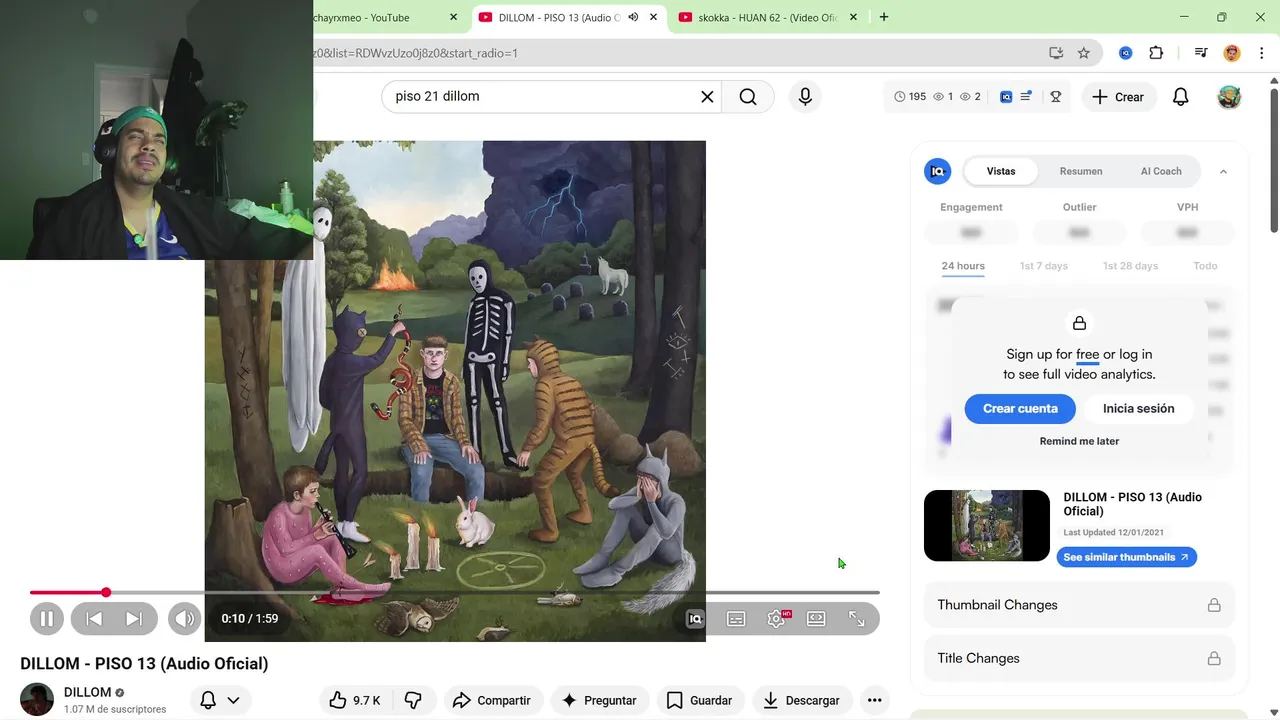This screenshot has width=1280, height=720.
Task: Click the free sign up link
Action: coord(1087,355)
